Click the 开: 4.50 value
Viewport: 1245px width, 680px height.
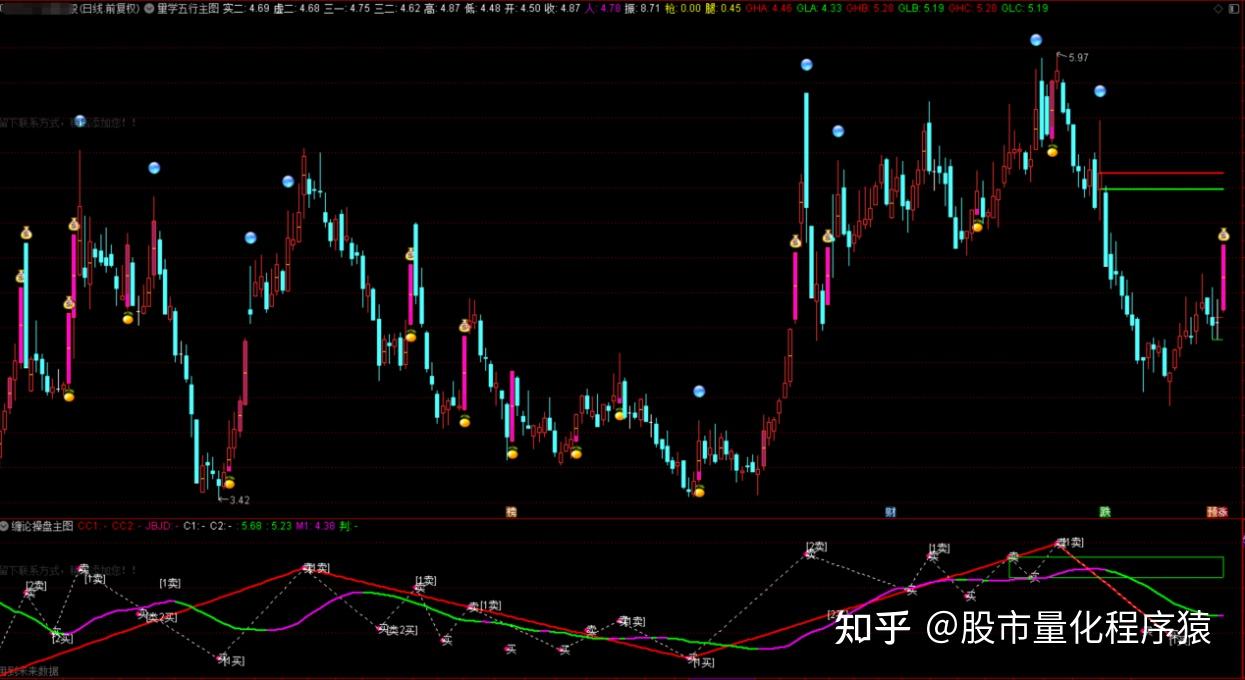(521, 8)
